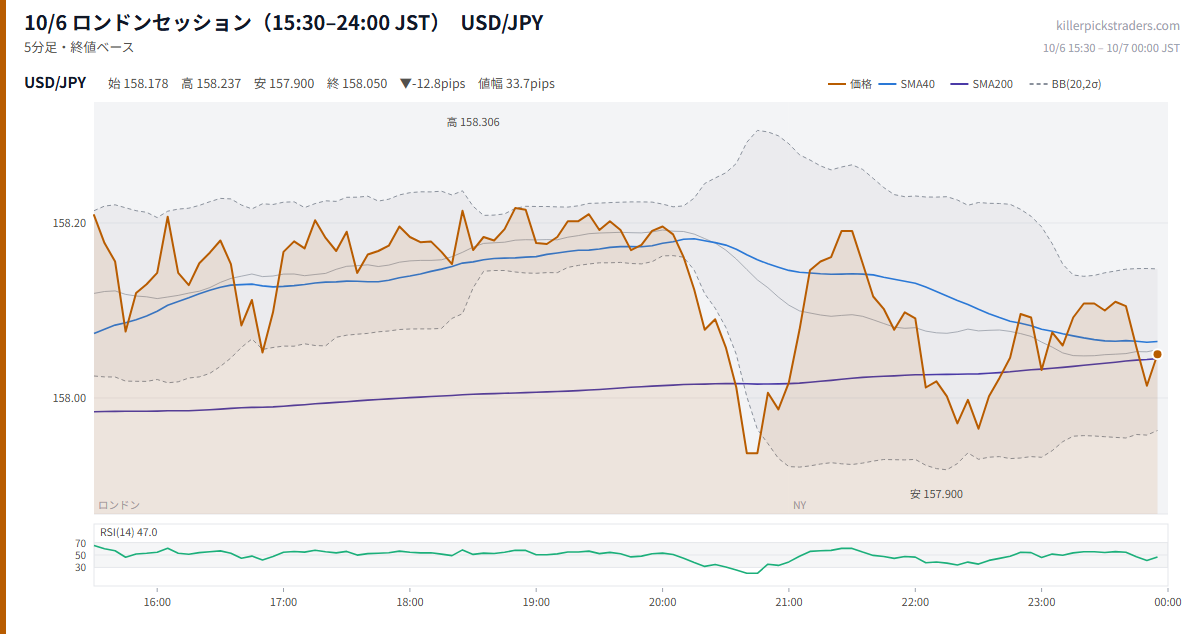The height and width of the screenshot is (634, 1200).
Task: Click the 158.20 price axis label
Action: [x=69, y=223]
